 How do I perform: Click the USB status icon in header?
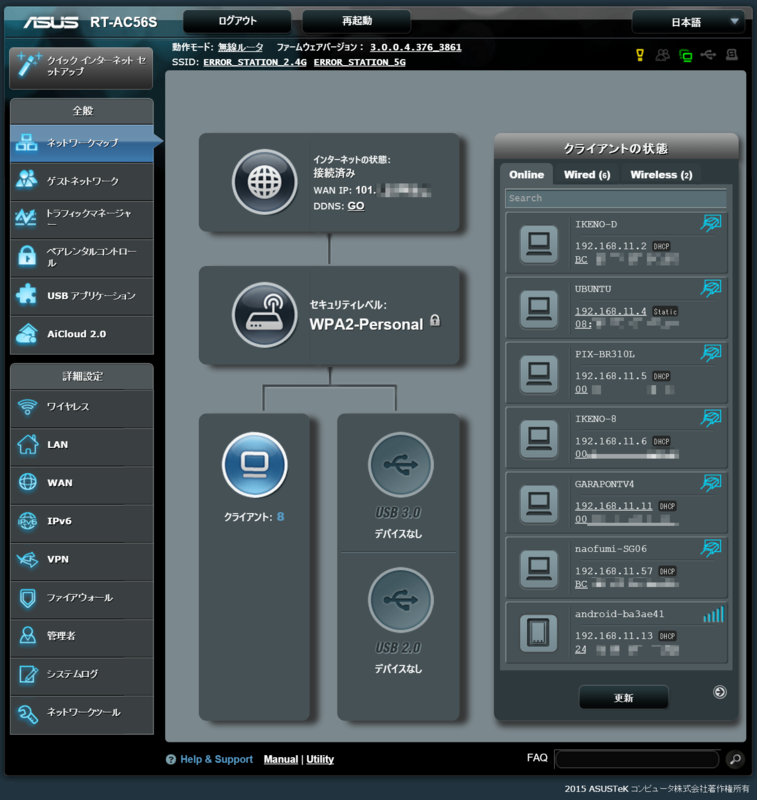point(708,55)
